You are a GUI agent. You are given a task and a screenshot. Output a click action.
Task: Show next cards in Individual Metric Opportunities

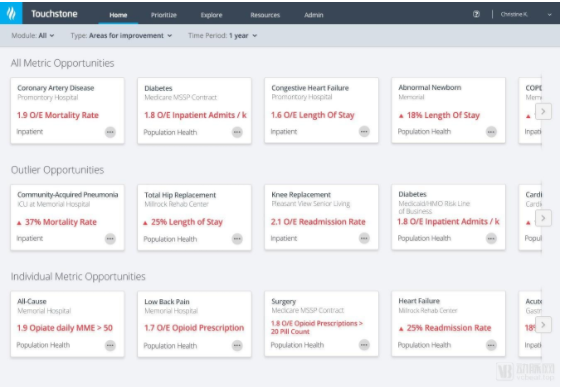coord(543,325)
